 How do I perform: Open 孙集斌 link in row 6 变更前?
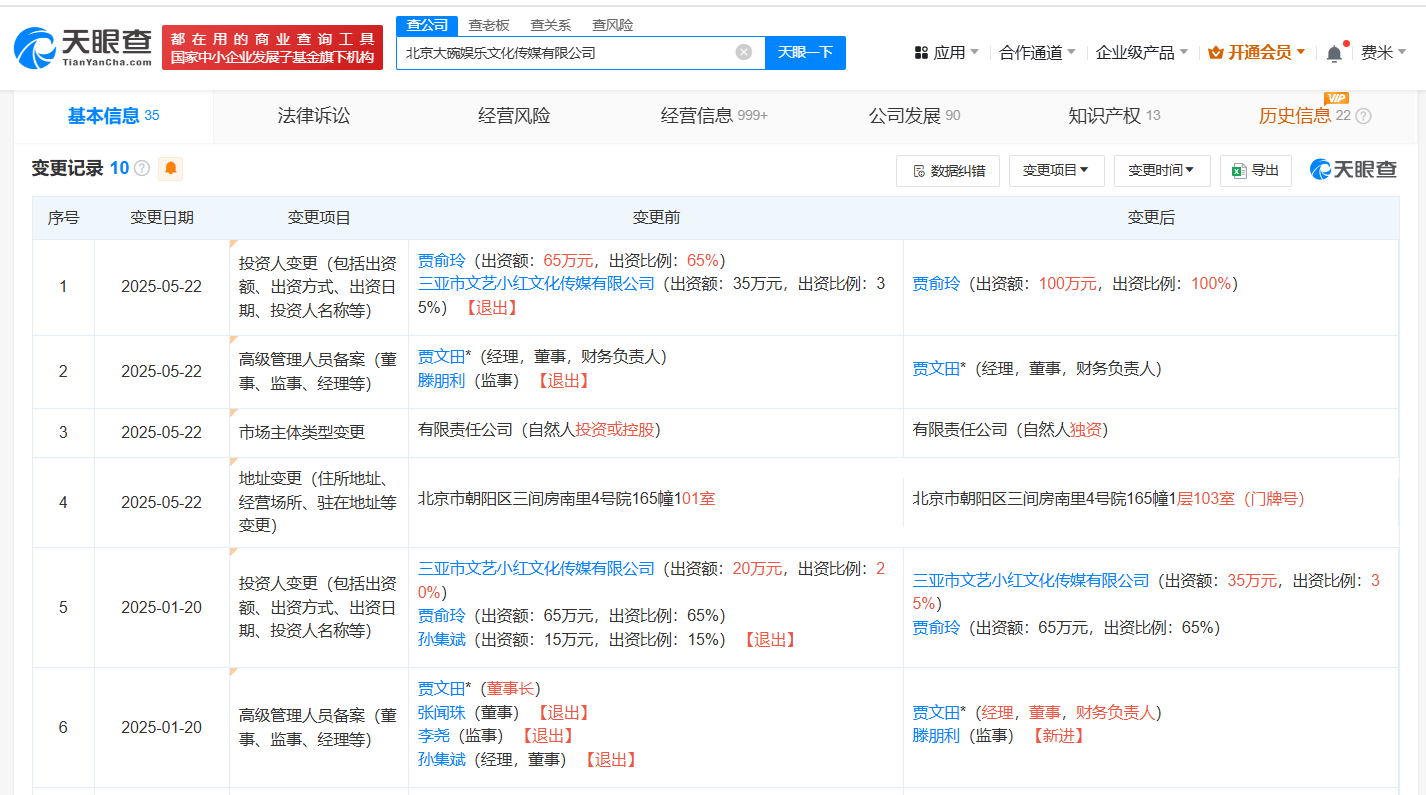click(442, 760)
